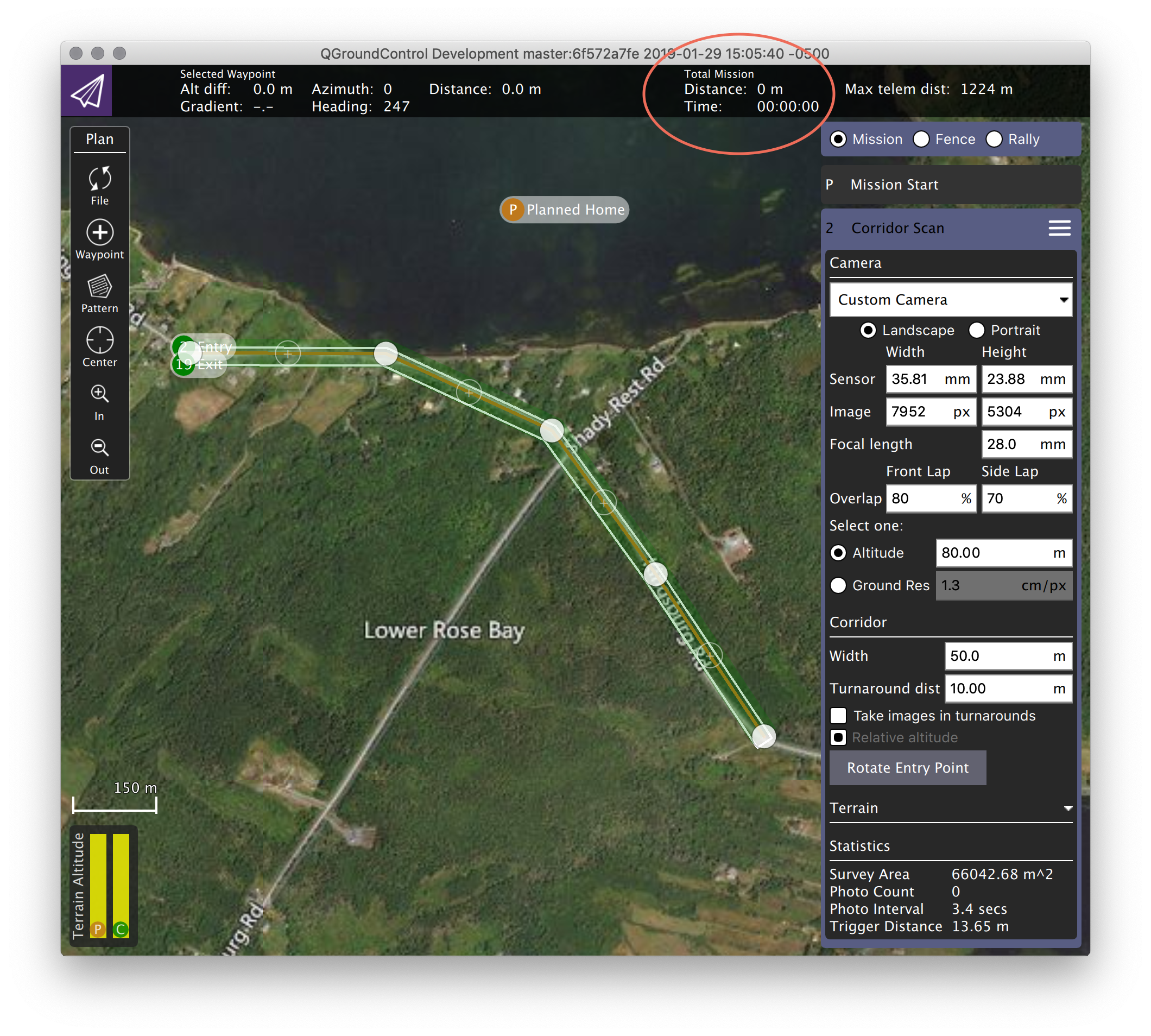Edit the Sensor Width field
1151x1036 pixels.
931,379
